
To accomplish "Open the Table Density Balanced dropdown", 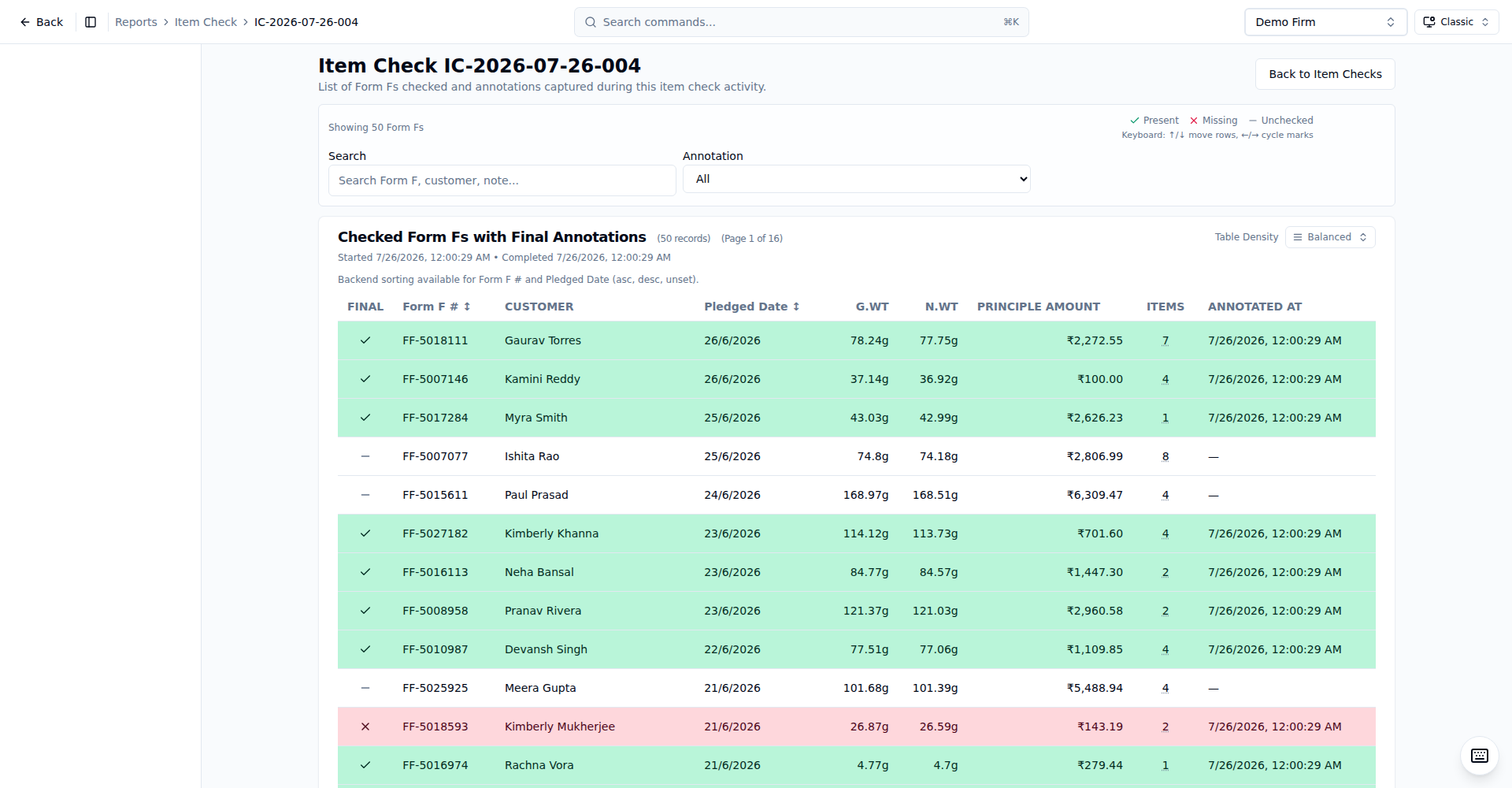I will tap(1330, 237).
